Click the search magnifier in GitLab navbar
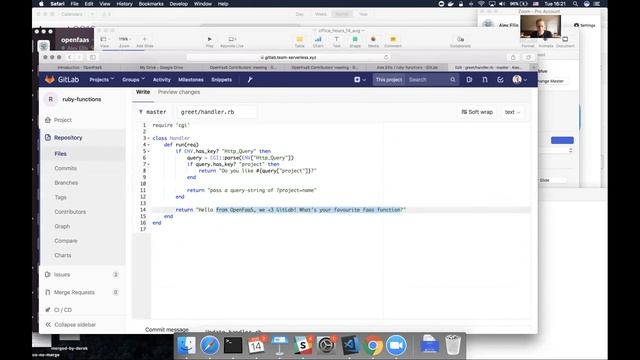Image resolution: width=640 pixels, height=360 pixels. (x=453, y=80)
